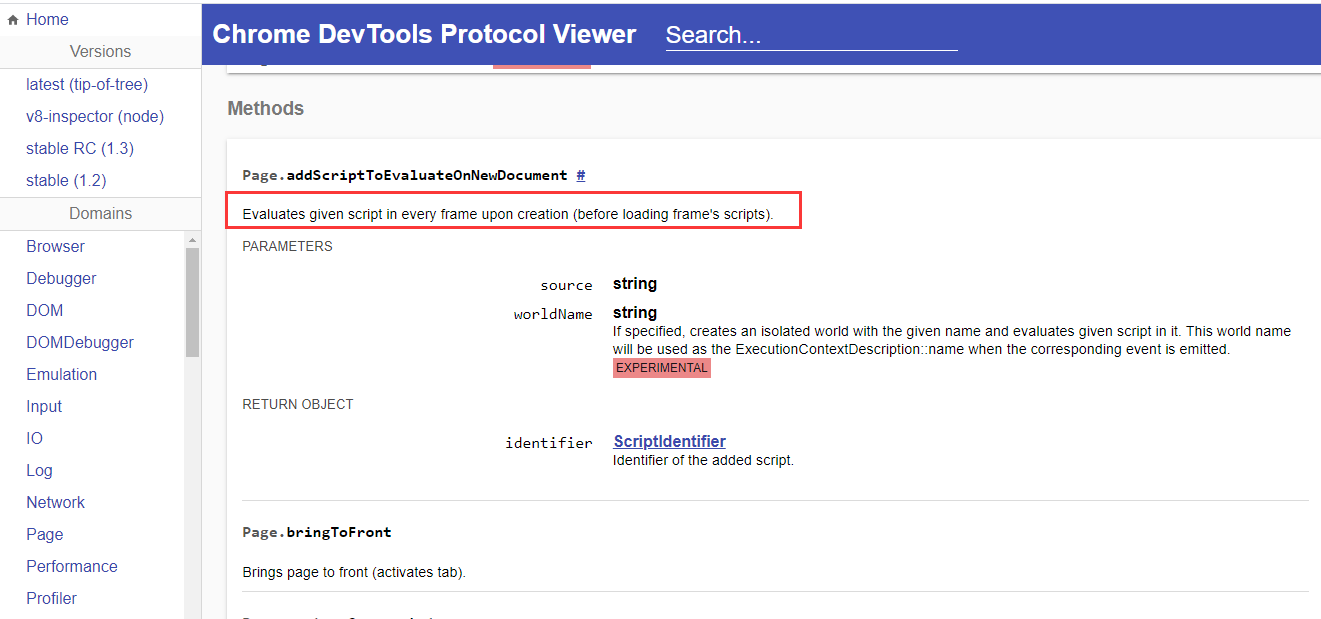This screenshot has width=1321, height=619.
Task: Open the Performance domain
Action: click(72, 567)
